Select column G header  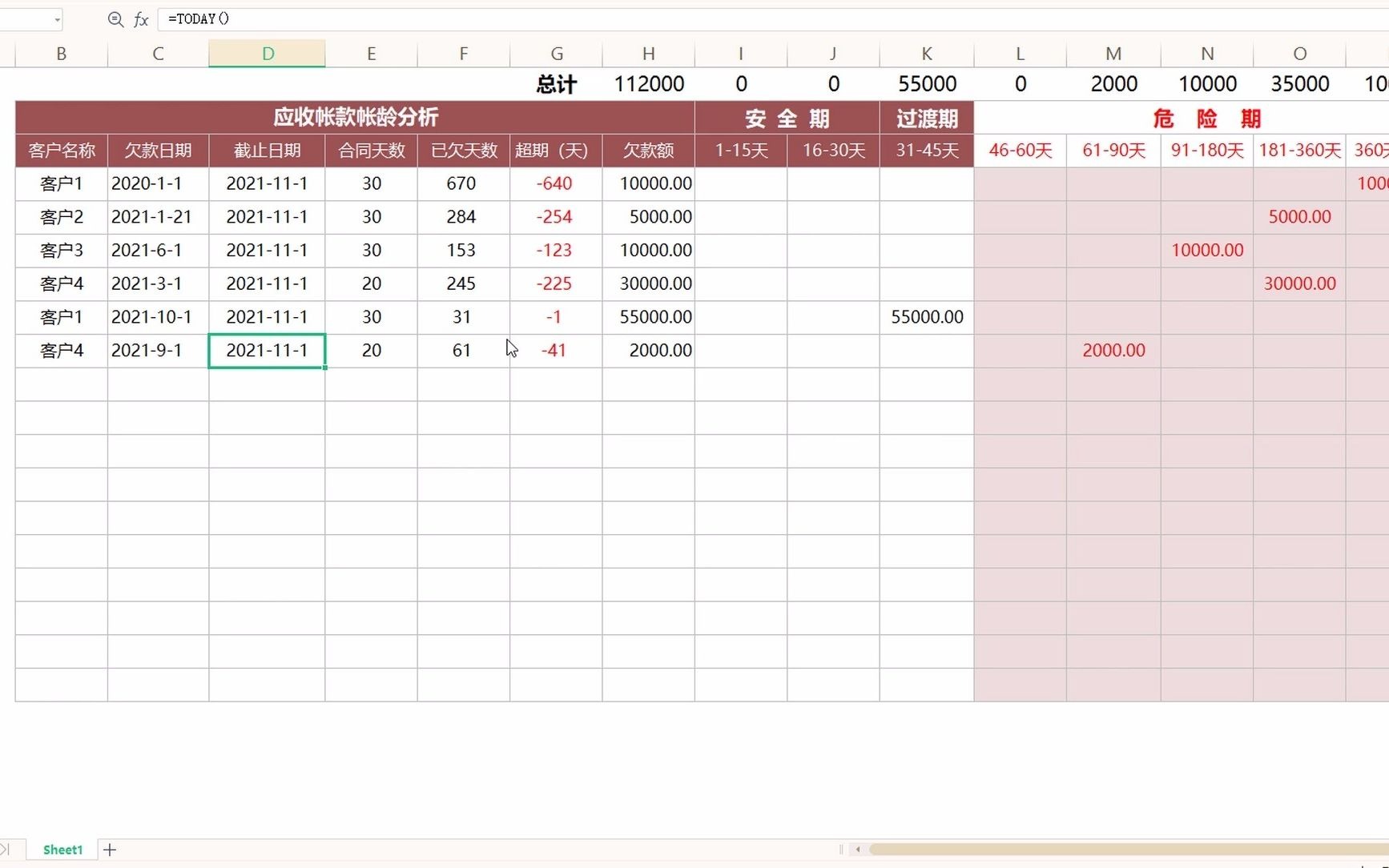[x=556, y=54]
